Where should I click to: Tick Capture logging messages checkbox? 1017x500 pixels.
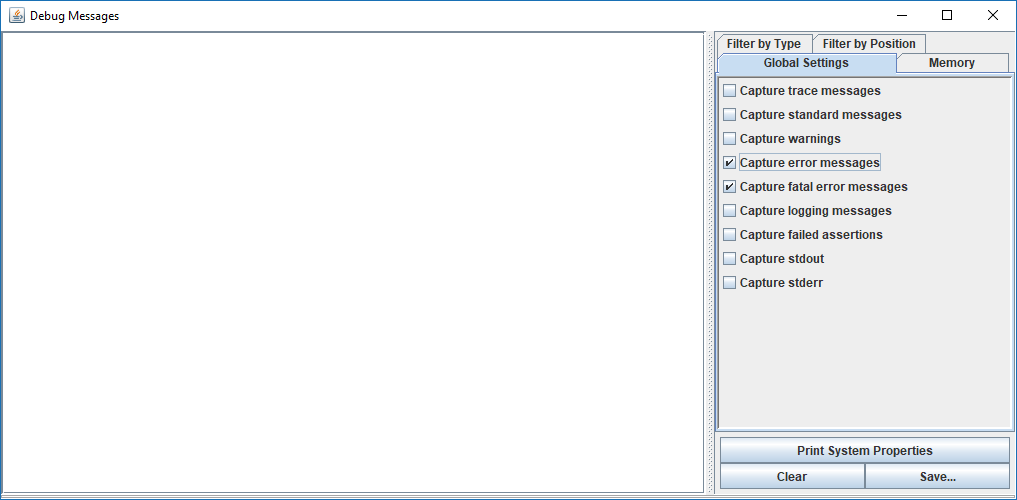tap(730, 211)
